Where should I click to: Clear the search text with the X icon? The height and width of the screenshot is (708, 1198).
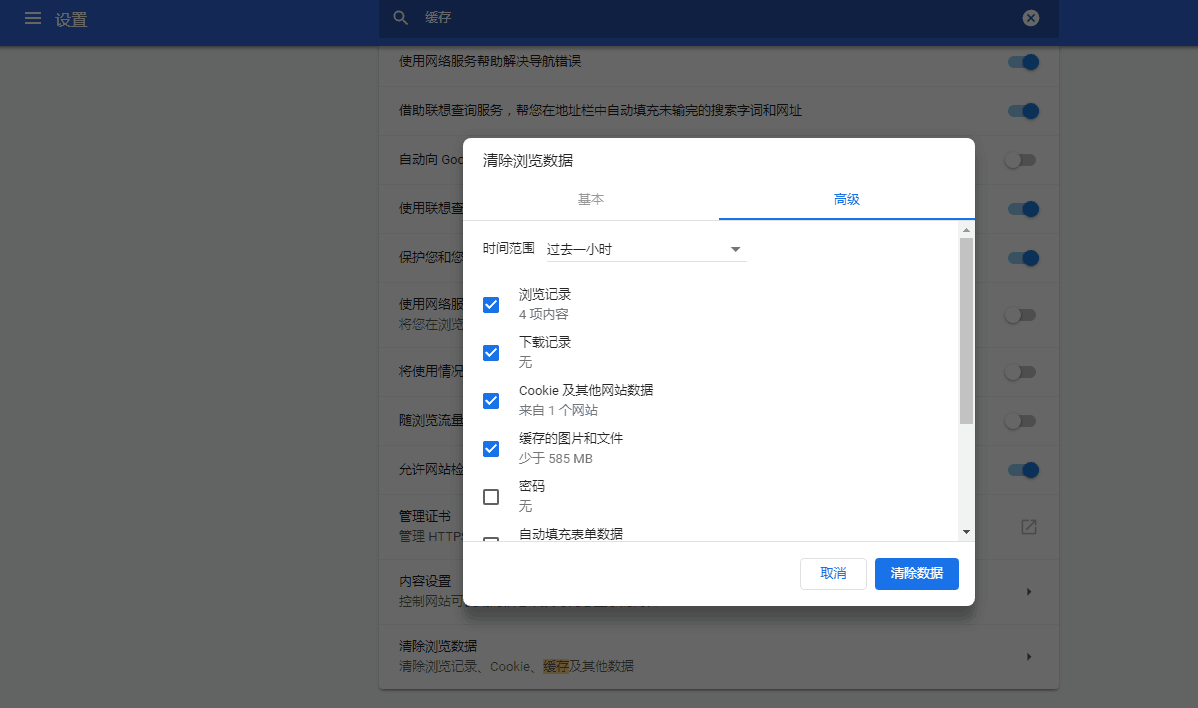[x=1030, y=18]
